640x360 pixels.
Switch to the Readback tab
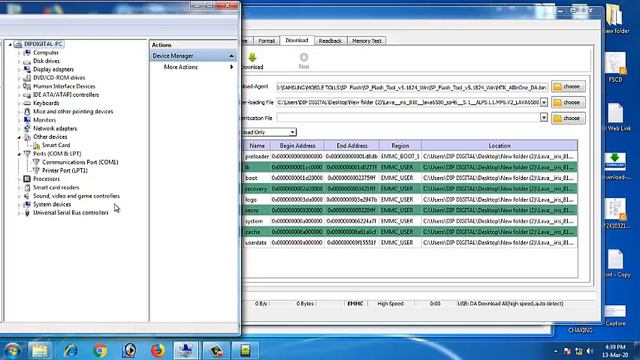click(330, 41)
